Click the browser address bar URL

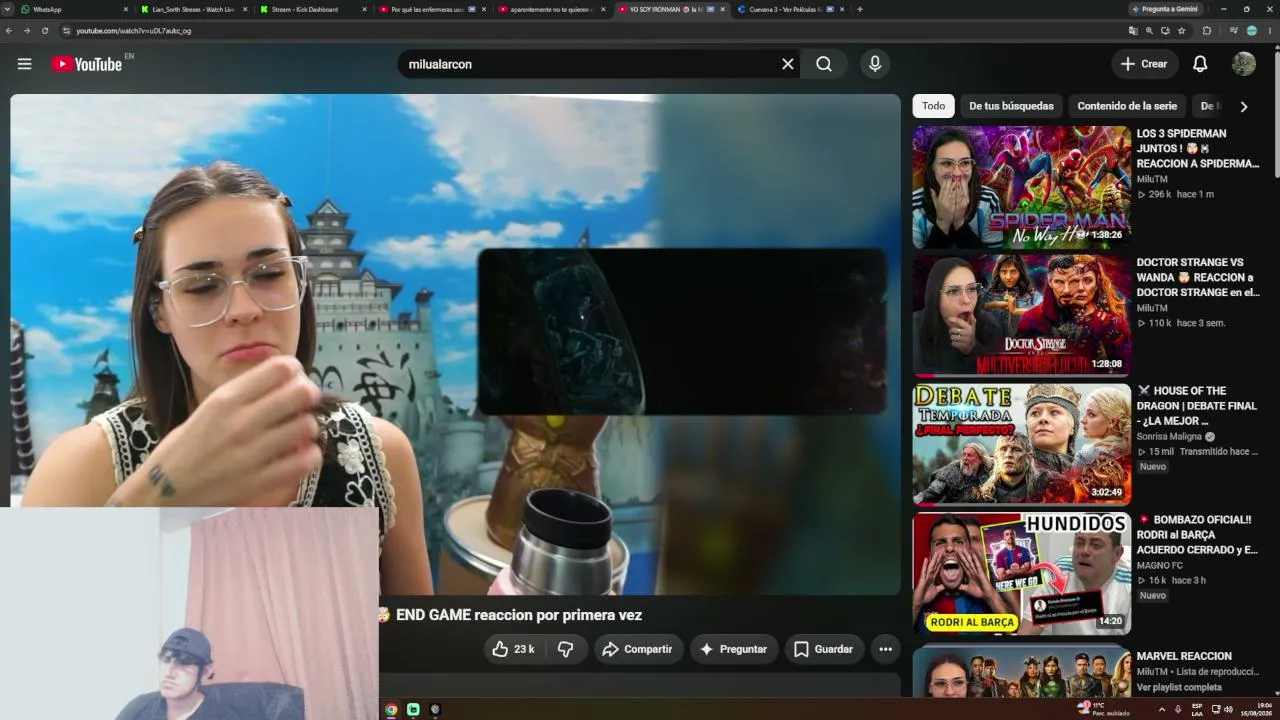coord(133,31)
